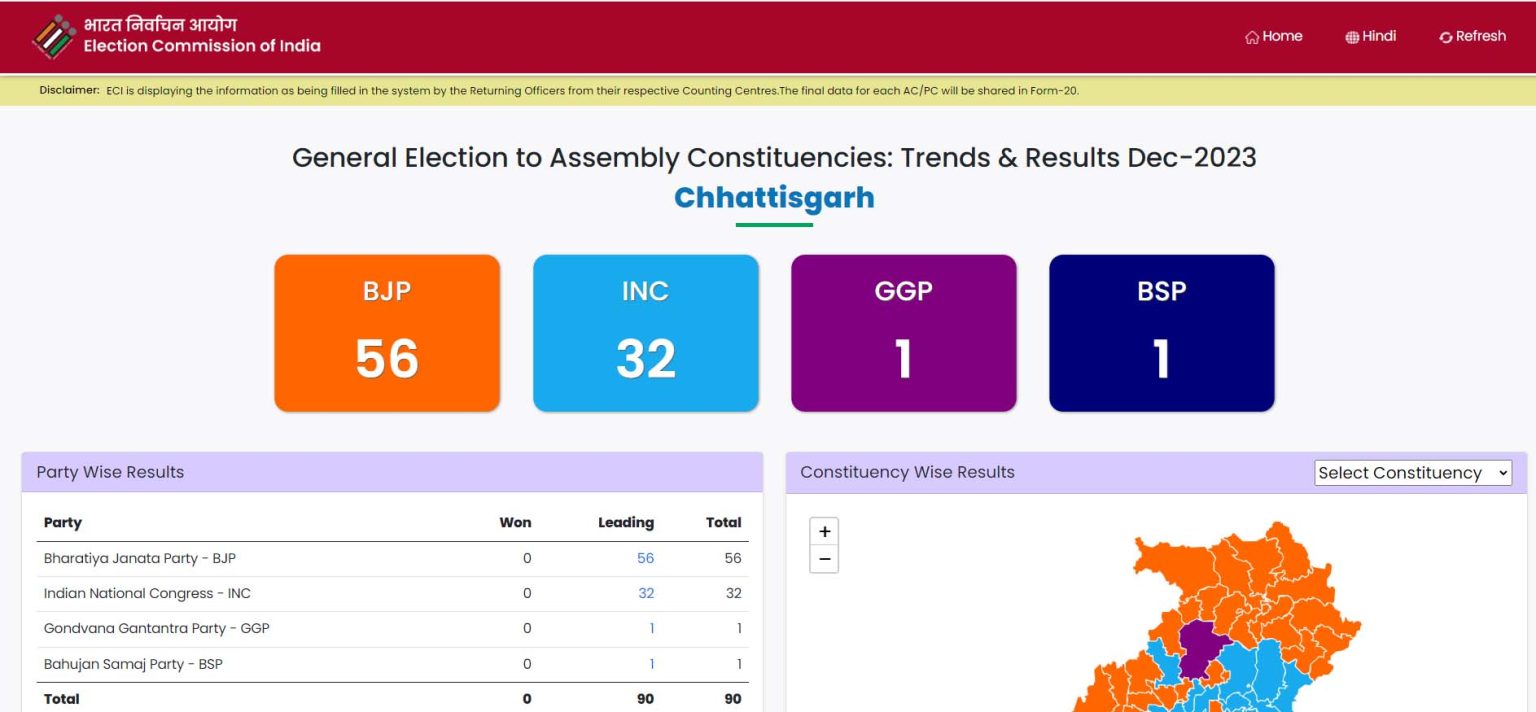Click the Hindi globe icon
The height and width of the screenshot is (712, 1536).
(1352, 37)
